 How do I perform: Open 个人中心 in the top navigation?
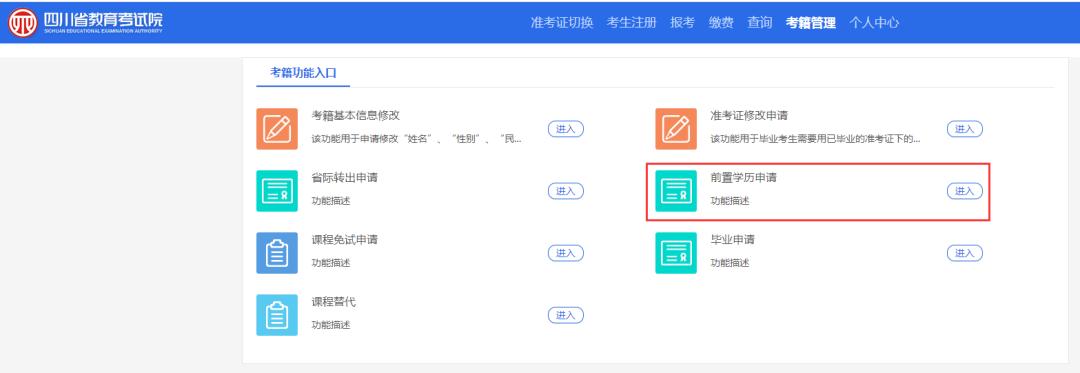point(874,22)
